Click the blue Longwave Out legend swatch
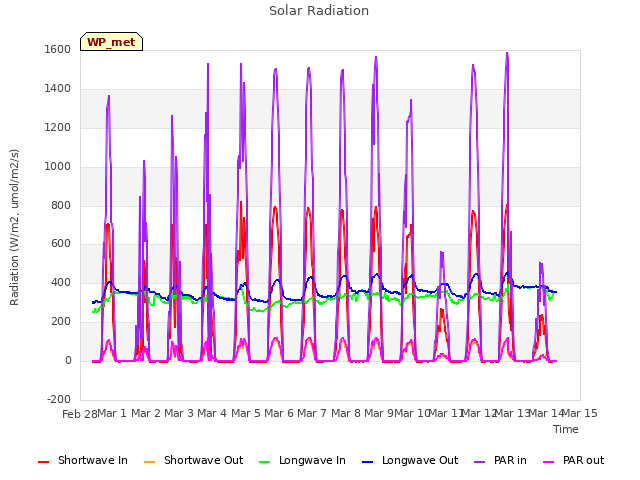Image resolution: width=640 pixels, height=480 pixels. [368, 462]
